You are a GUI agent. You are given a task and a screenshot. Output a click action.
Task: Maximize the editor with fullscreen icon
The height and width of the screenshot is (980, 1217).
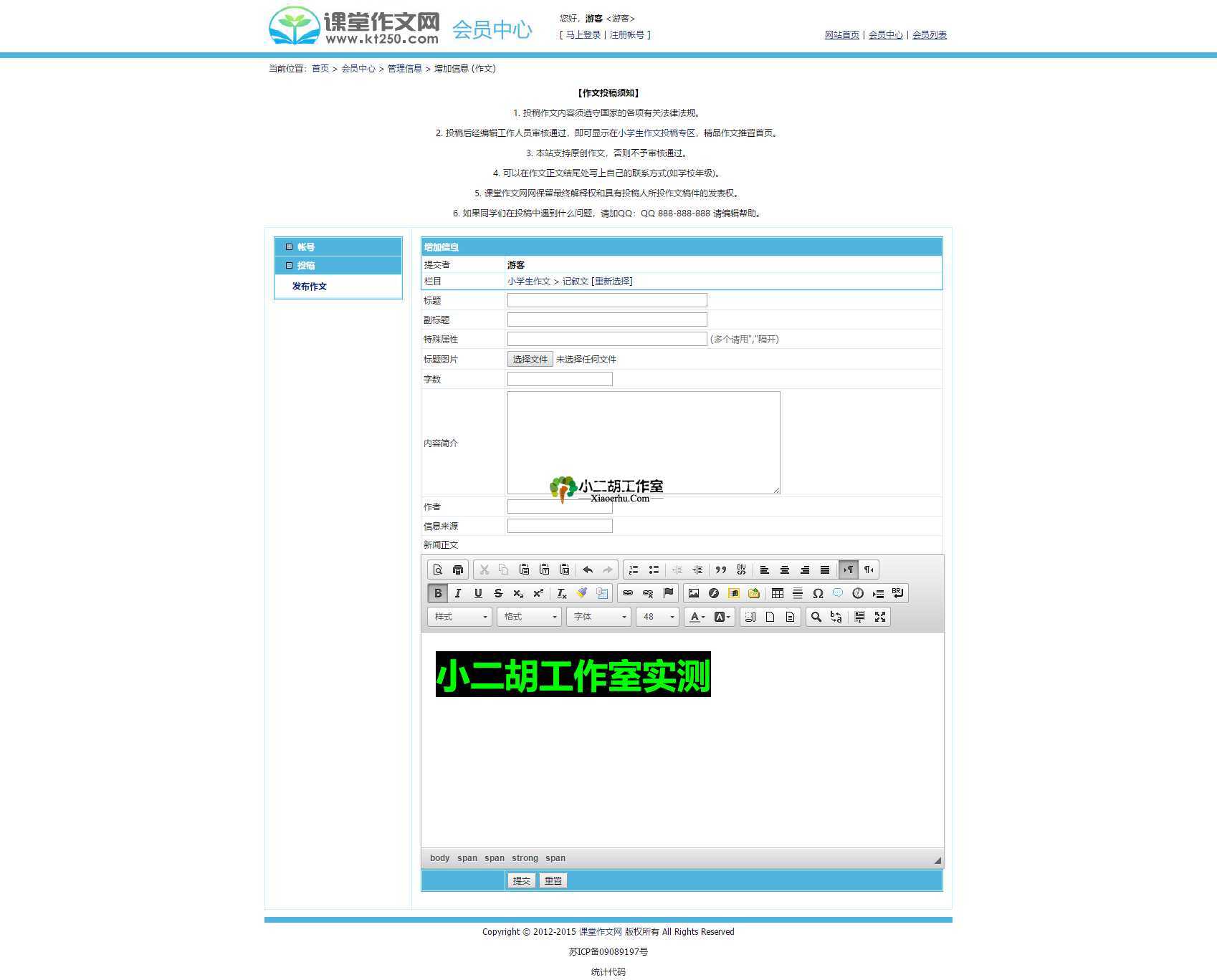880,618
